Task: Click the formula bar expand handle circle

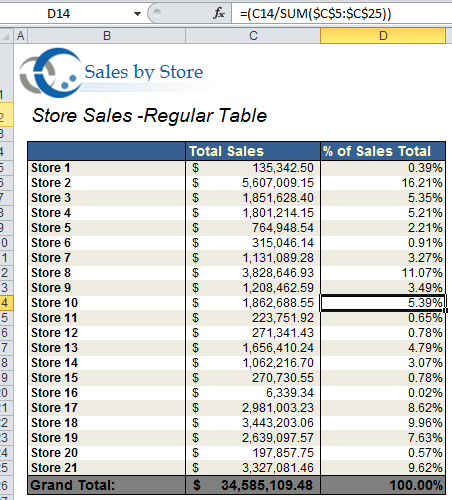Action: click(157, 13)
